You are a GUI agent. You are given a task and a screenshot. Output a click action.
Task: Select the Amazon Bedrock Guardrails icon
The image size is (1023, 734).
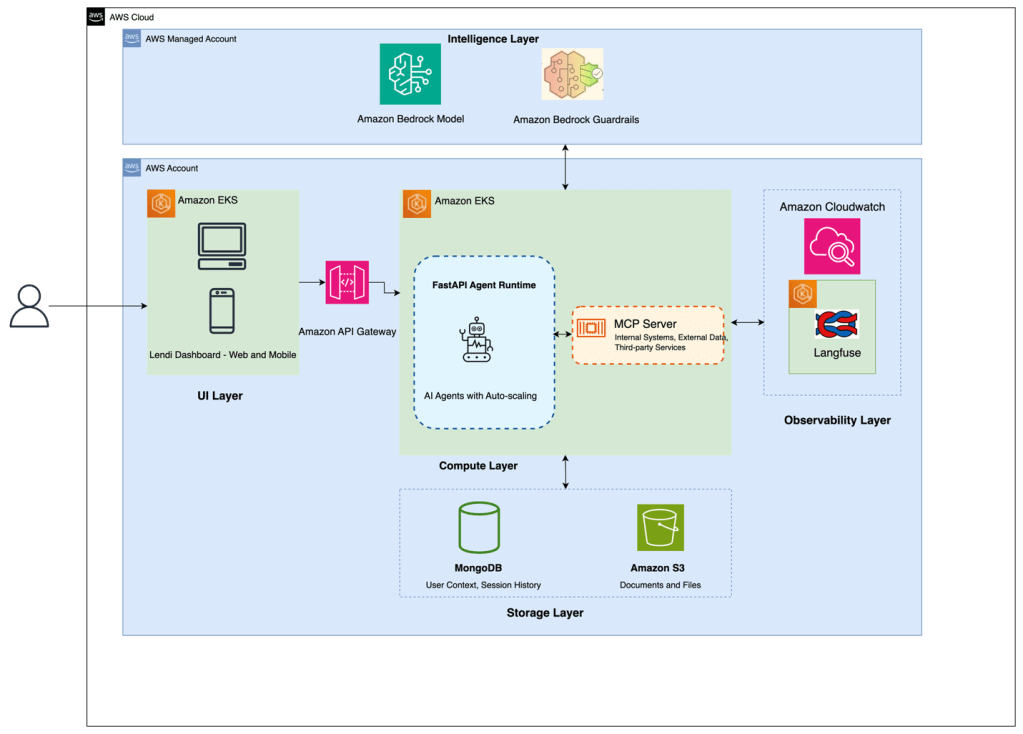pyautogui.click(x=572, y=74)
